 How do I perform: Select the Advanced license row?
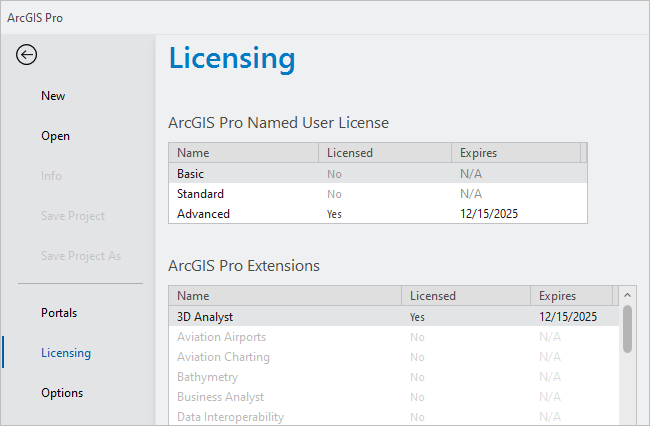tap(378, 214)
